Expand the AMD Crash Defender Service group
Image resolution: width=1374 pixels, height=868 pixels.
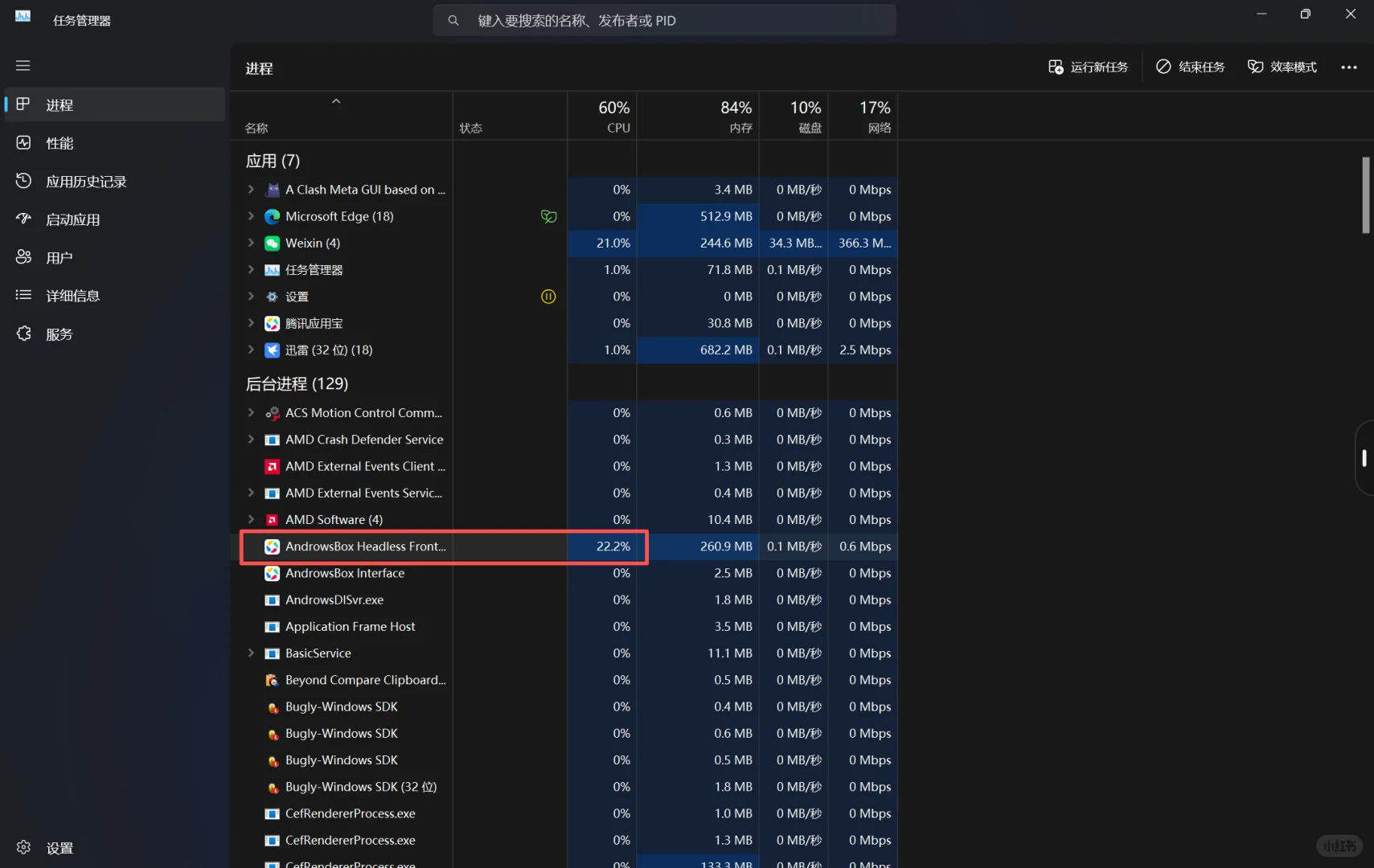tap(251, 440)
